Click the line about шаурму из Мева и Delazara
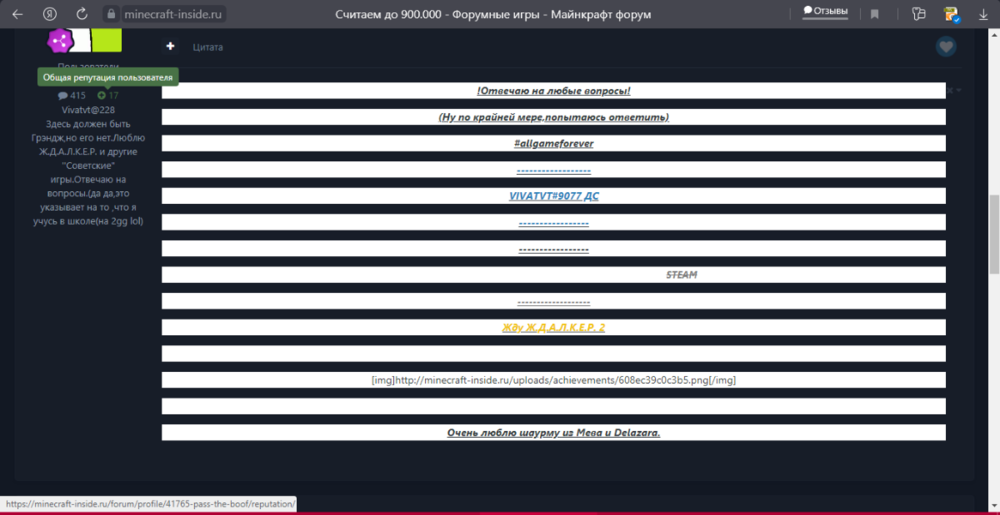The image size is (1000, 515). pyautogui.click(x=554, y=433)
